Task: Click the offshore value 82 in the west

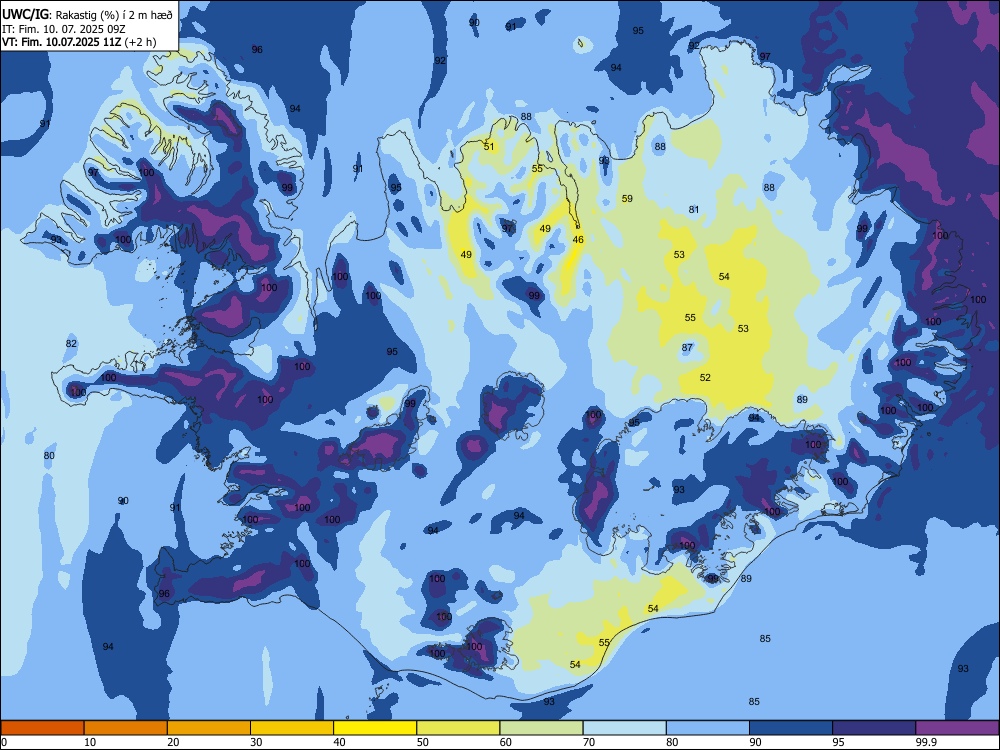Action: tap(71, 344)
